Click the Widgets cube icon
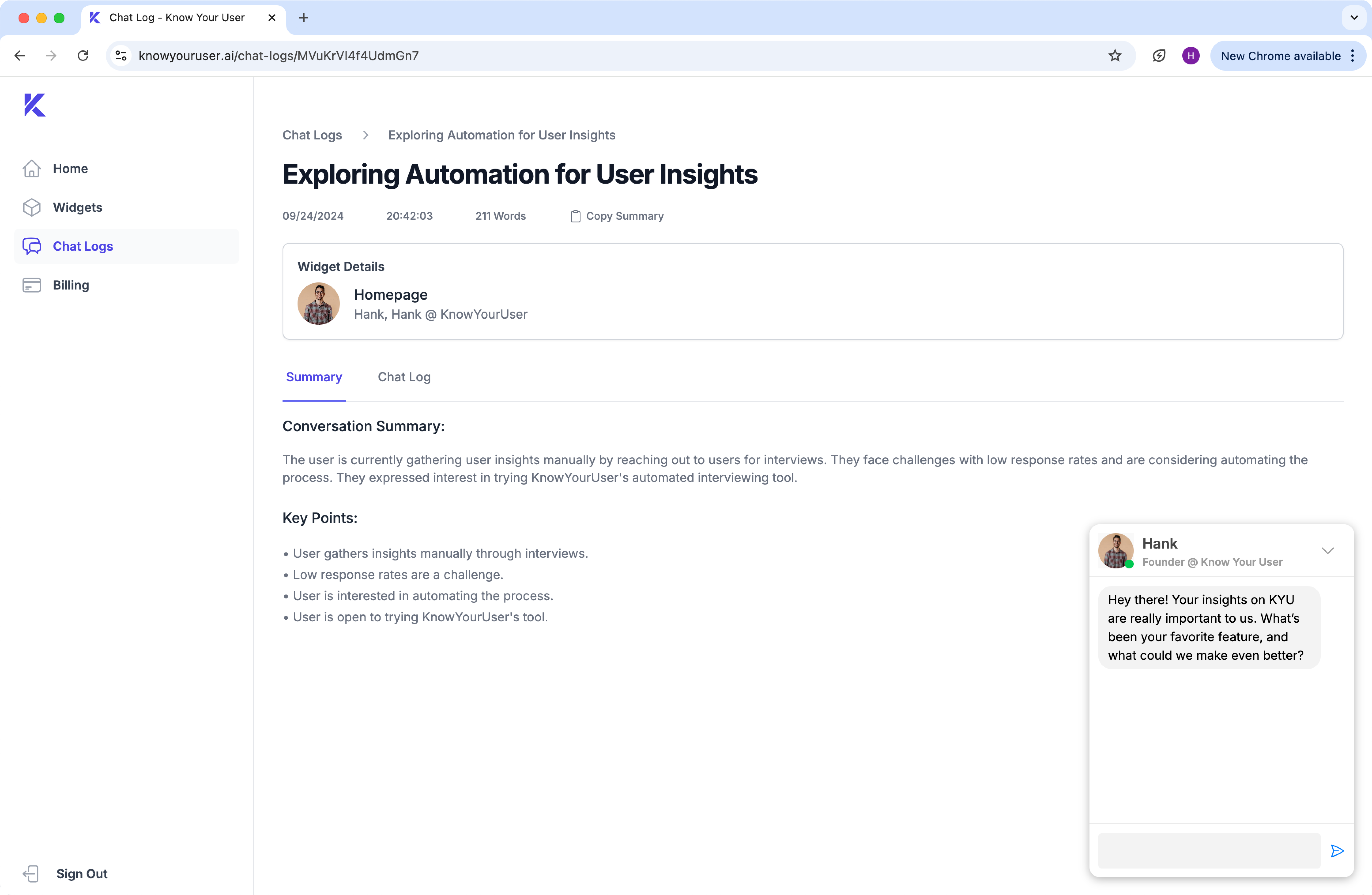This screenshot has width=1372, height=895. tap(32, 207)
